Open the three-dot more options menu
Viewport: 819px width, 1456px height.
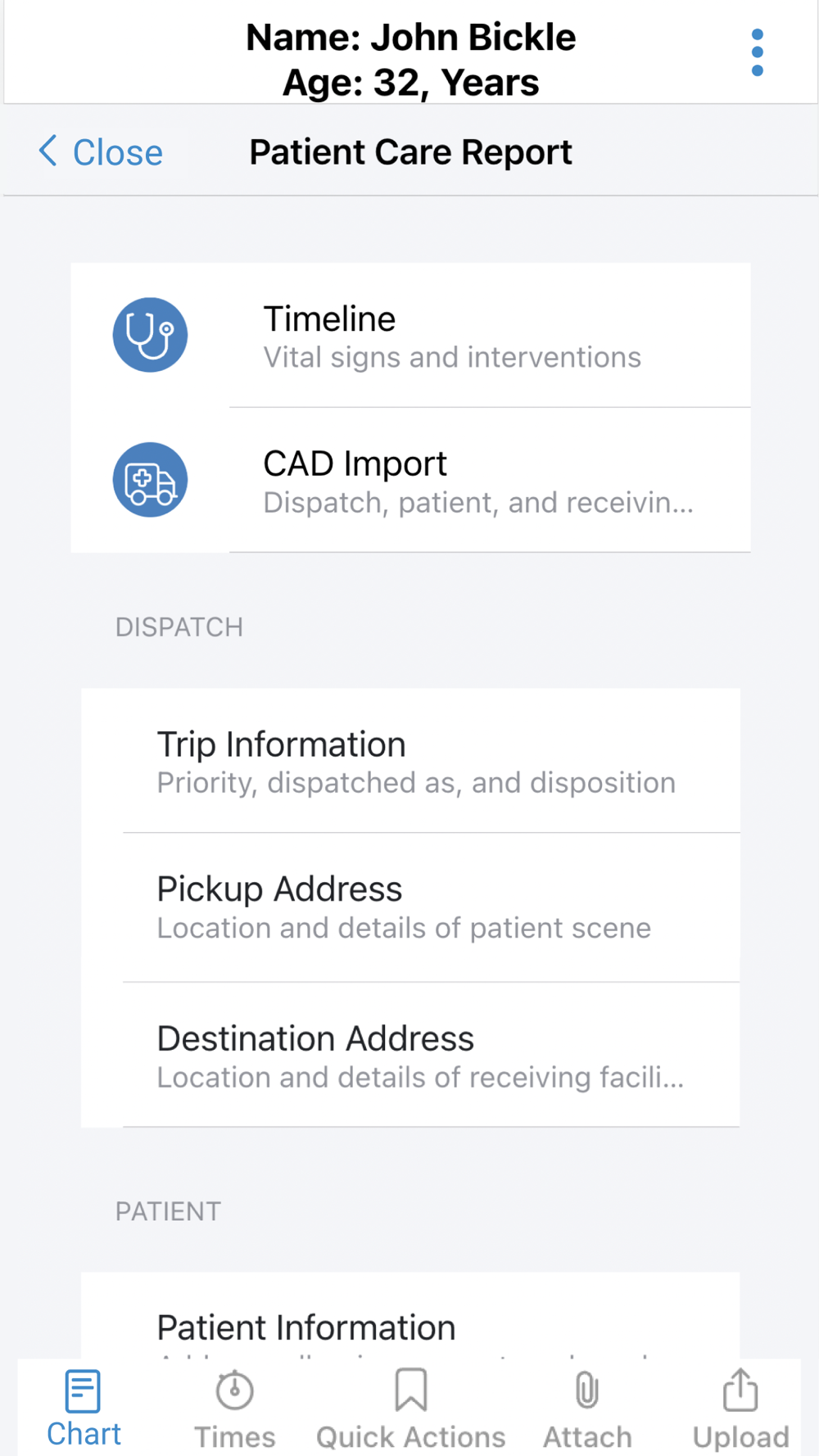click(757, 53)
